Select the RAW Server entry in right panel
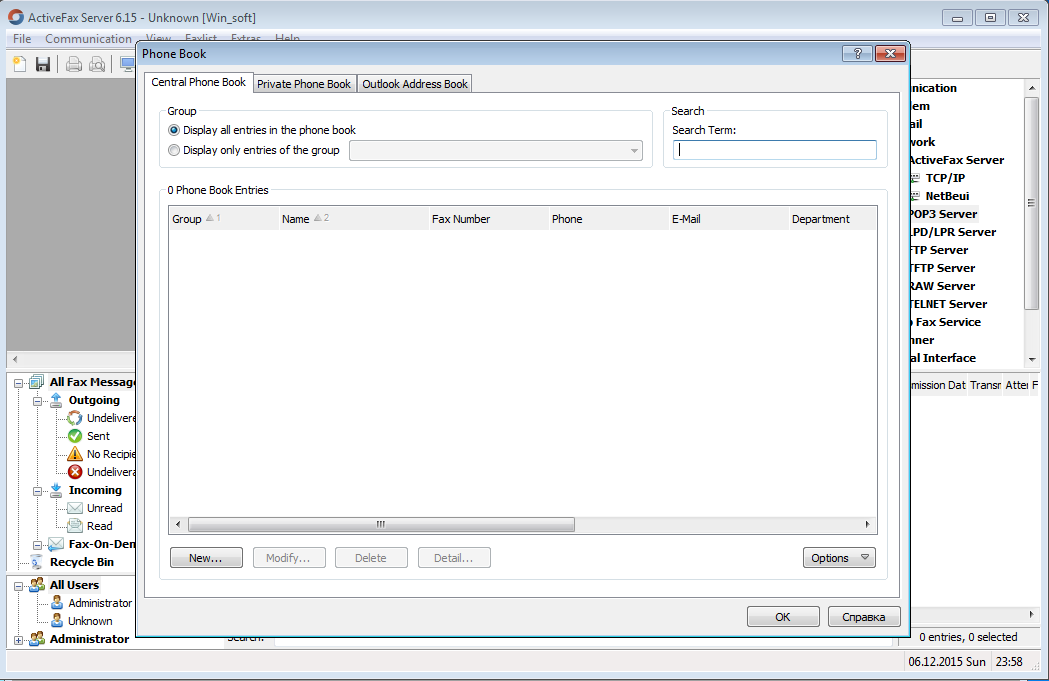Viewport: 1049px width, 681px height. pyautogui.click(x=941, y=286)
